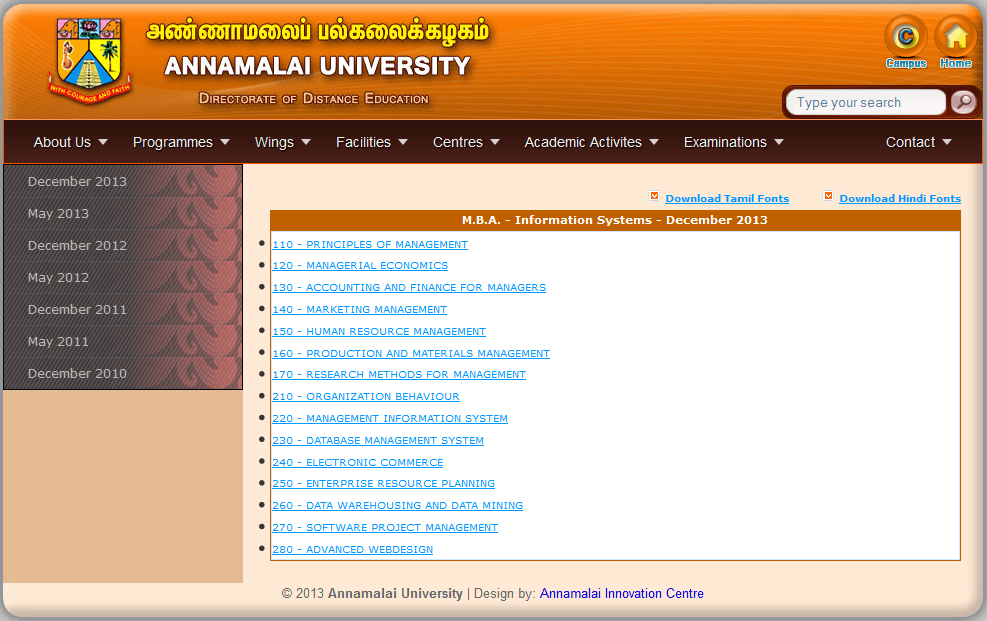Screen dimensions: 987x621
Task: Expand the Wings dropdown arrow
Action: 306,142
